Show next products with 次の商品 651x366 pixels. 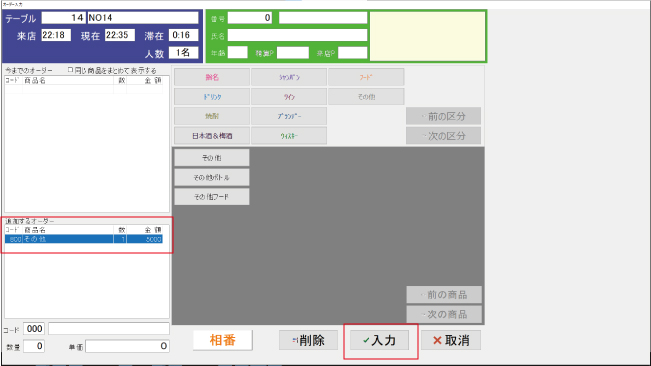(444, 314)
